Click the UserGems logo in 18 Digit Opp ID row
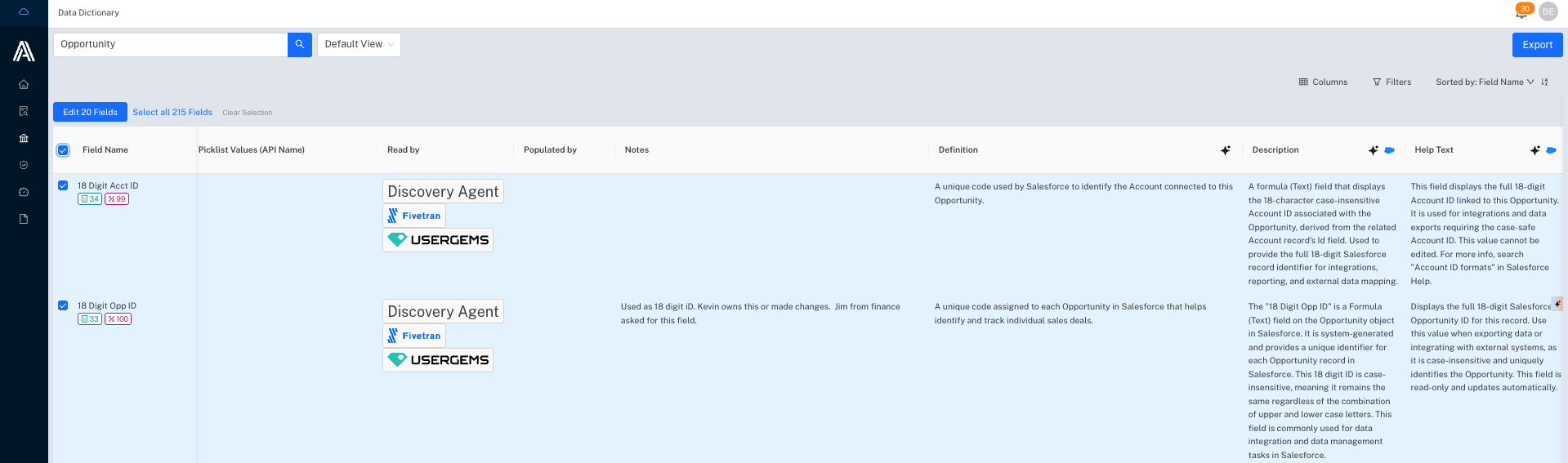Viewport: 1568px width, 463px height. [x=438, y=360]
